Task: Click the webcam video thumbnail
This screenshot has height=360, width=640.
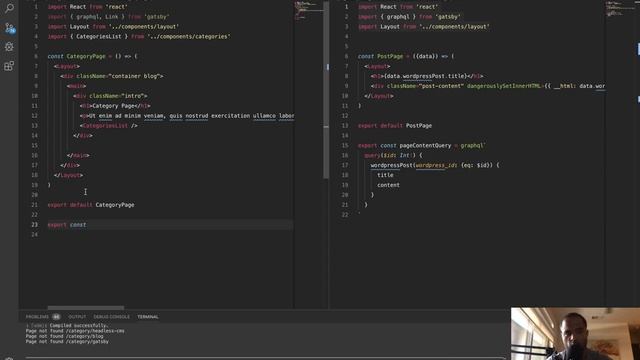Action: coord(576,334)
